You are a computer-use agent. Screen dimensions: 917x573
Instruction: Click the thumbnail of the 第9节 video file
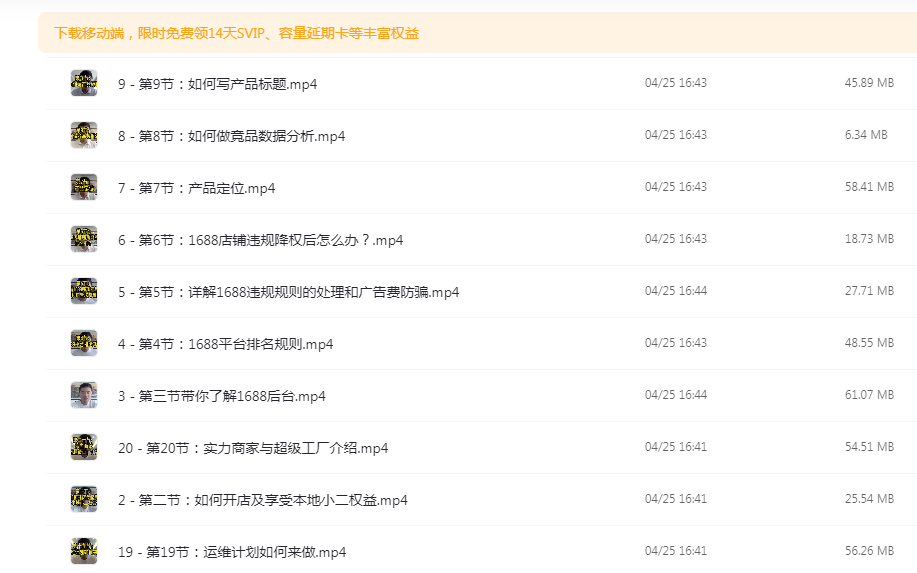point(84,83)
